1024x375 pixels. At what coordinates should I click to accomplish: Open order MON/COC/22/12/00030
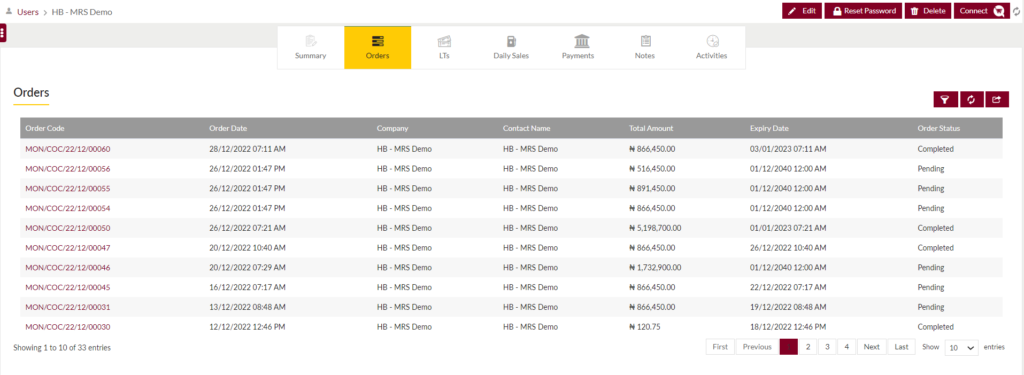tap(68, 327)
